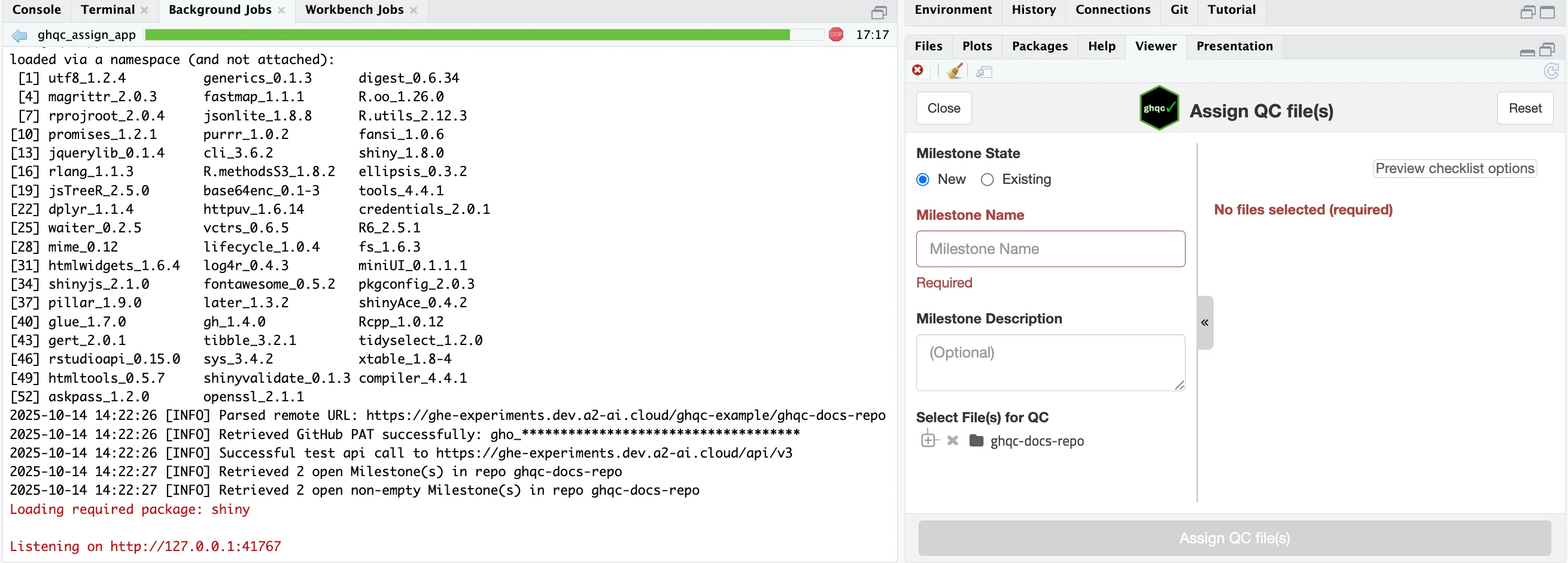Refresh the Viewer pane
The width and height of the screenshot is (1568, 563).
click(x=1551, y=71)
